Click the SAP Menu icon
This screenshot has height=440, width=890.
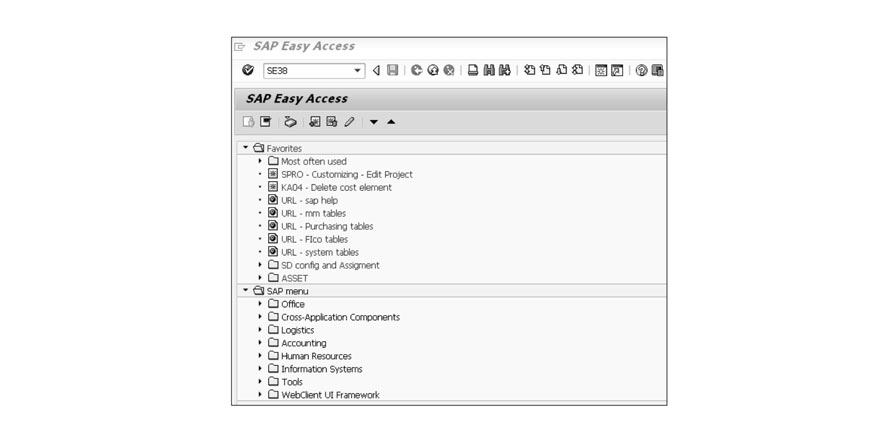(265, 121)
